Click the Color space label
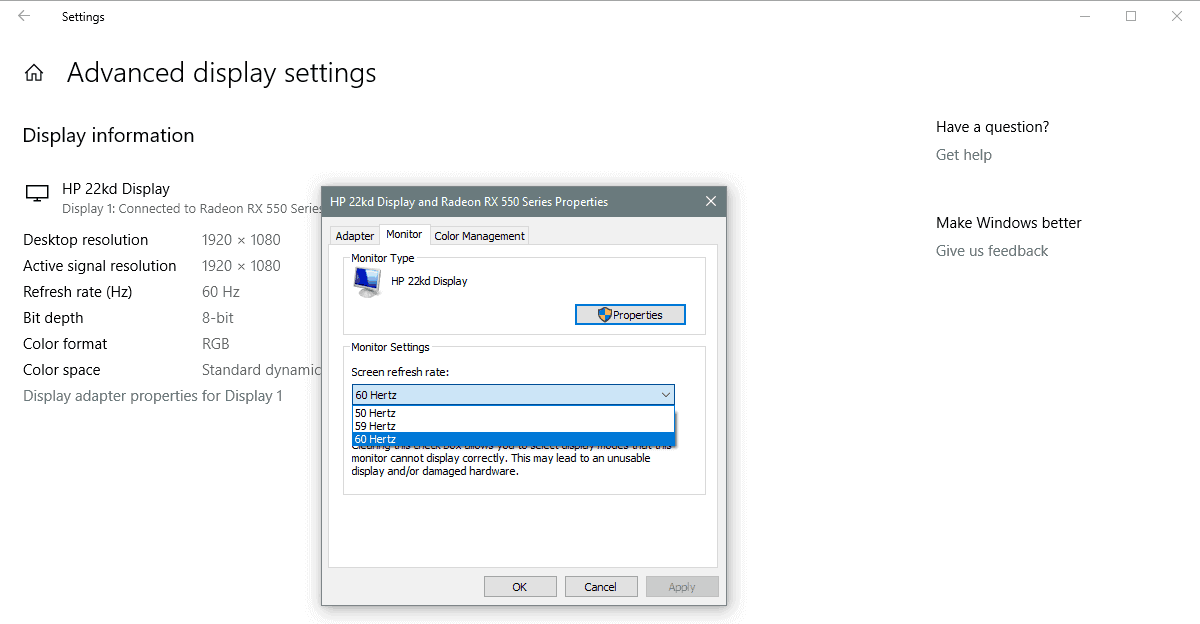1200x624 pixels. coord(62,370)
